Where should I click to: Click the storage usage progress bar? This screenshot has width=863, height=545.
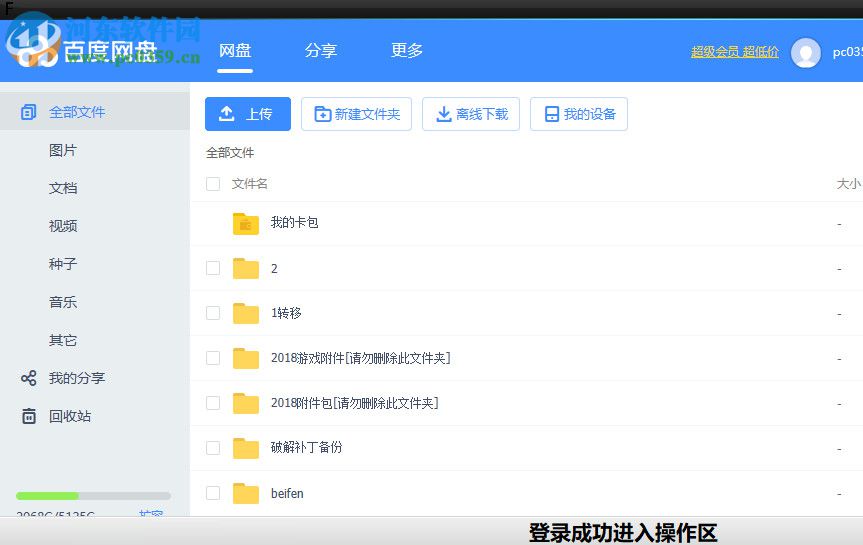click(94, 496)
